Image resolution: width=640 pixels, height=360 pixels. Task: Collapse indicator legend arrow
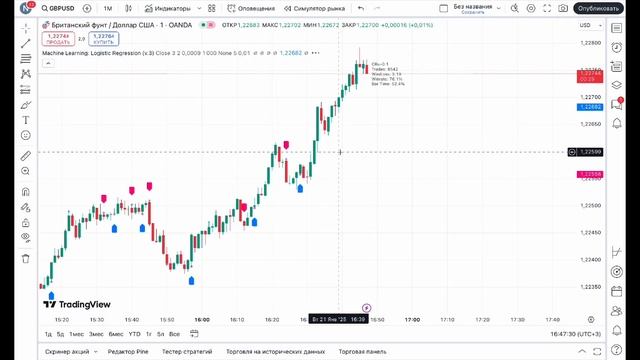[x=48, y=63]
